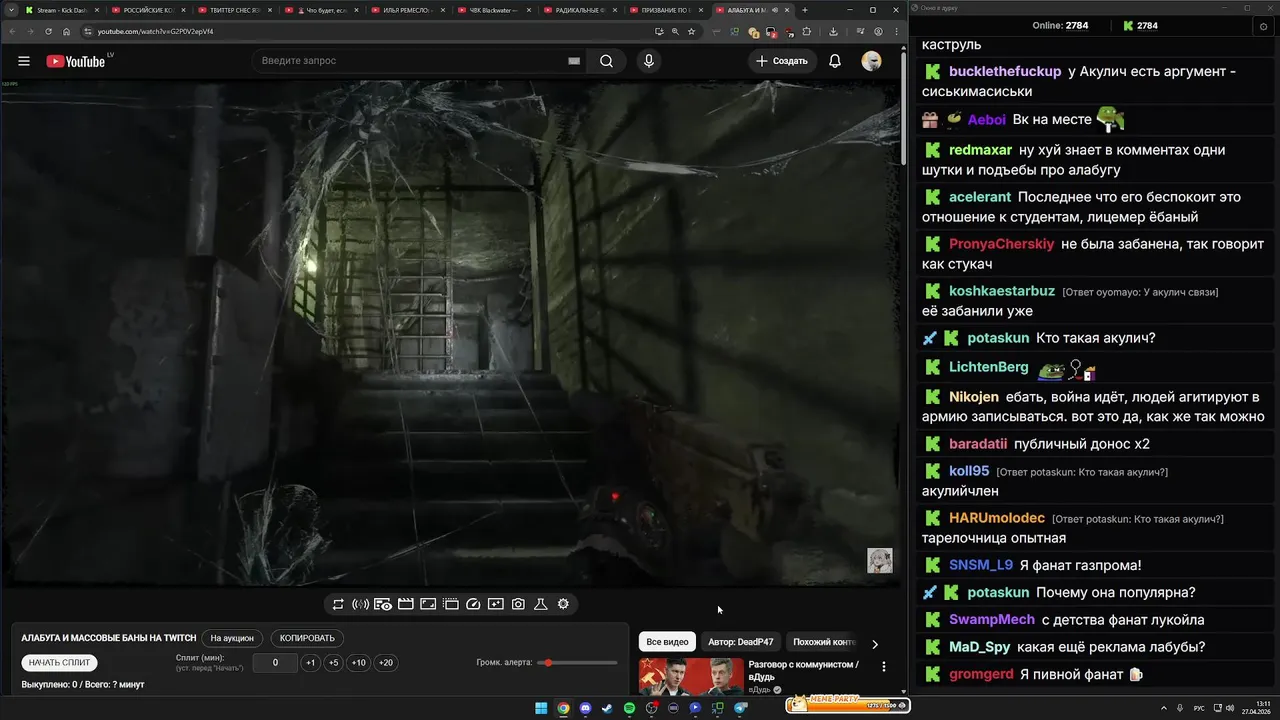
Task: Open the YouTube hamburger guide menu
Action: (24, 61)
